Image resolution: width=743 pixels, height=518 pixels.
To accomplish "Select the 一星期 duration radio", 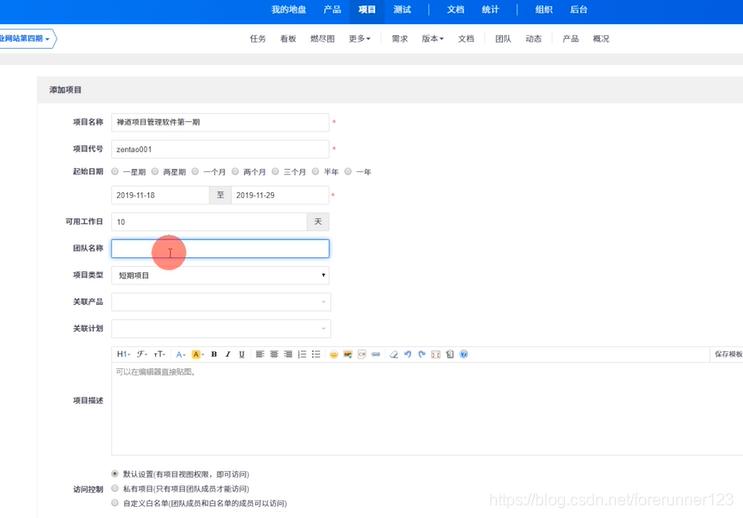I will 115,172.
